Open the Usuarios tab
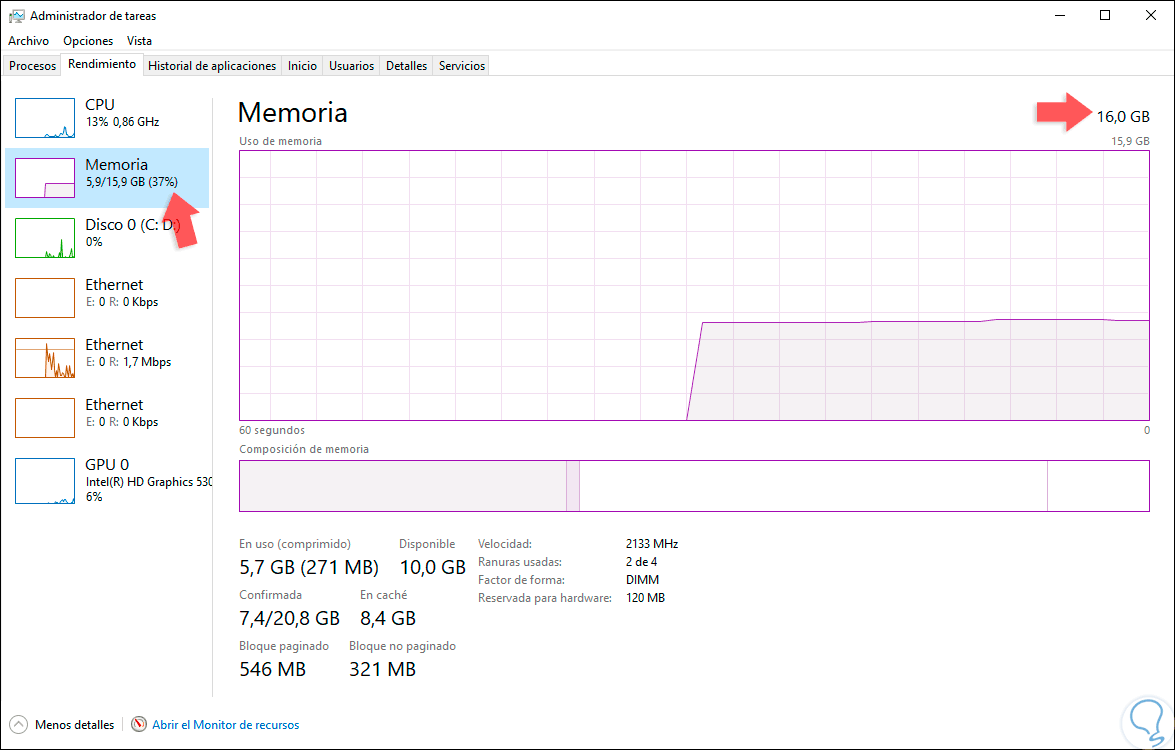 pyautogui.click(x=351, y=66)
